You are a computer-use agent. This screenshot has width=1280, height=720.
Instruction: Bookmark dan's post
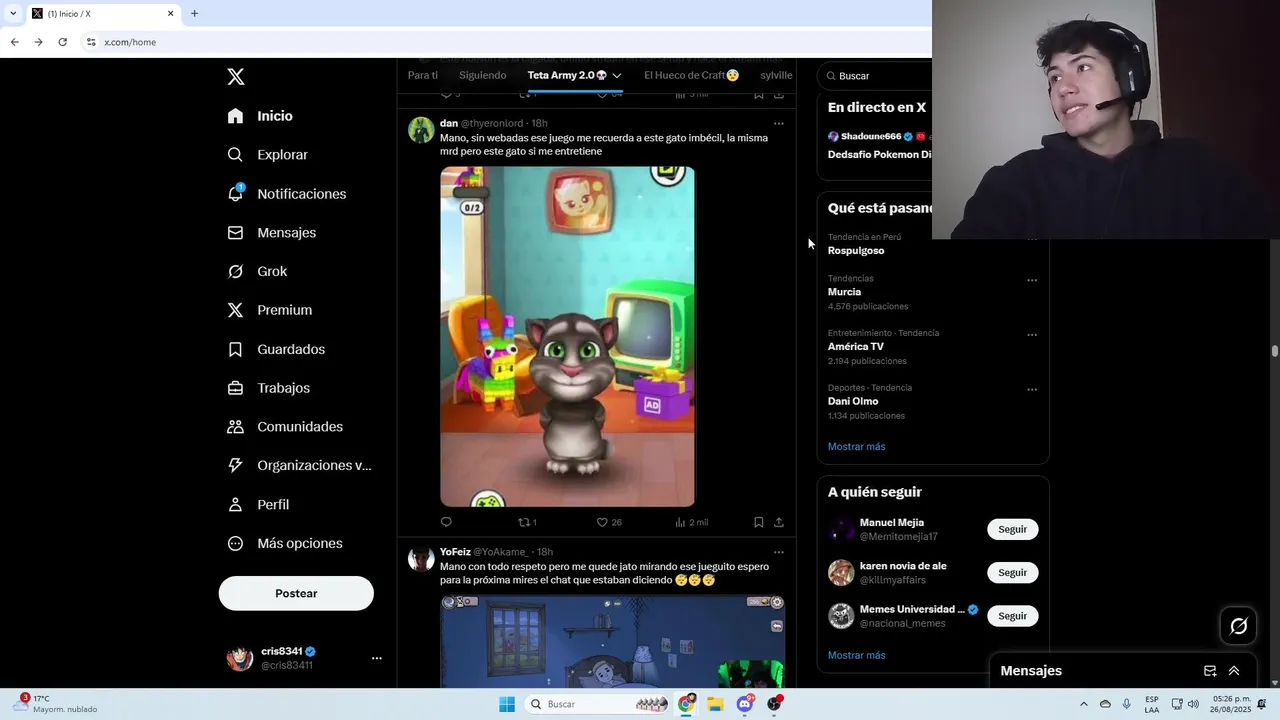click(x=759, y=522)
